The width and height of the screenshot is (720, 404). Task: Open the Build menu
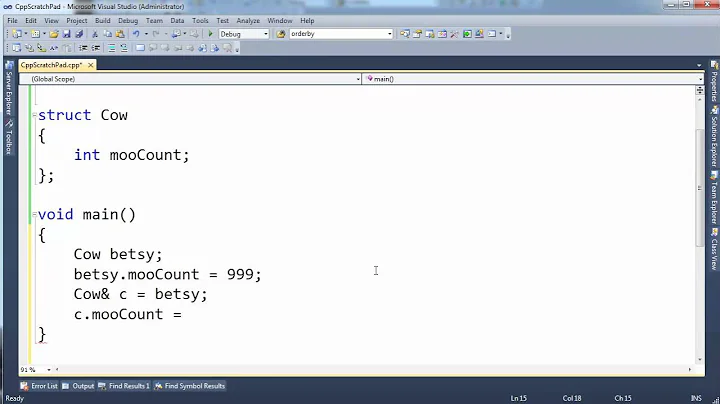point(102,21)
